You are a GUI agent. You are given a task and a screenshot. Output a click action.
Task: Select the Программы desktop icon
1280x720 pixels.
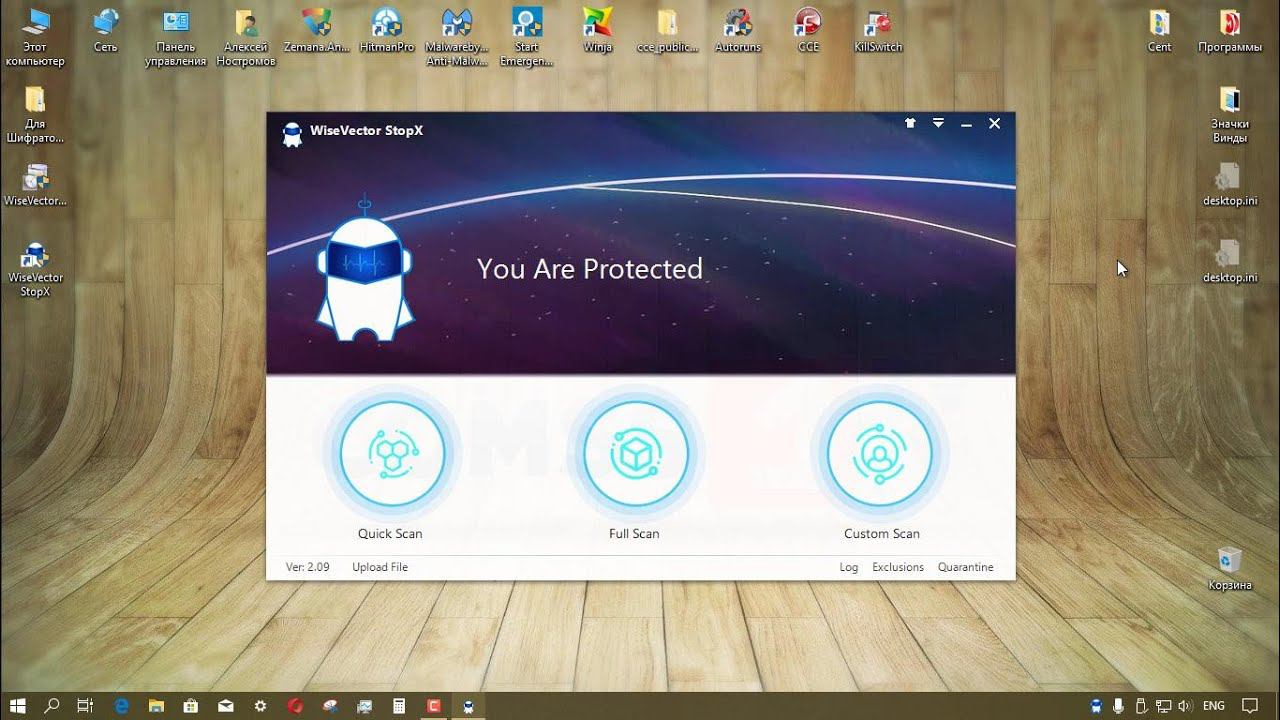(x=1230, y=30)
